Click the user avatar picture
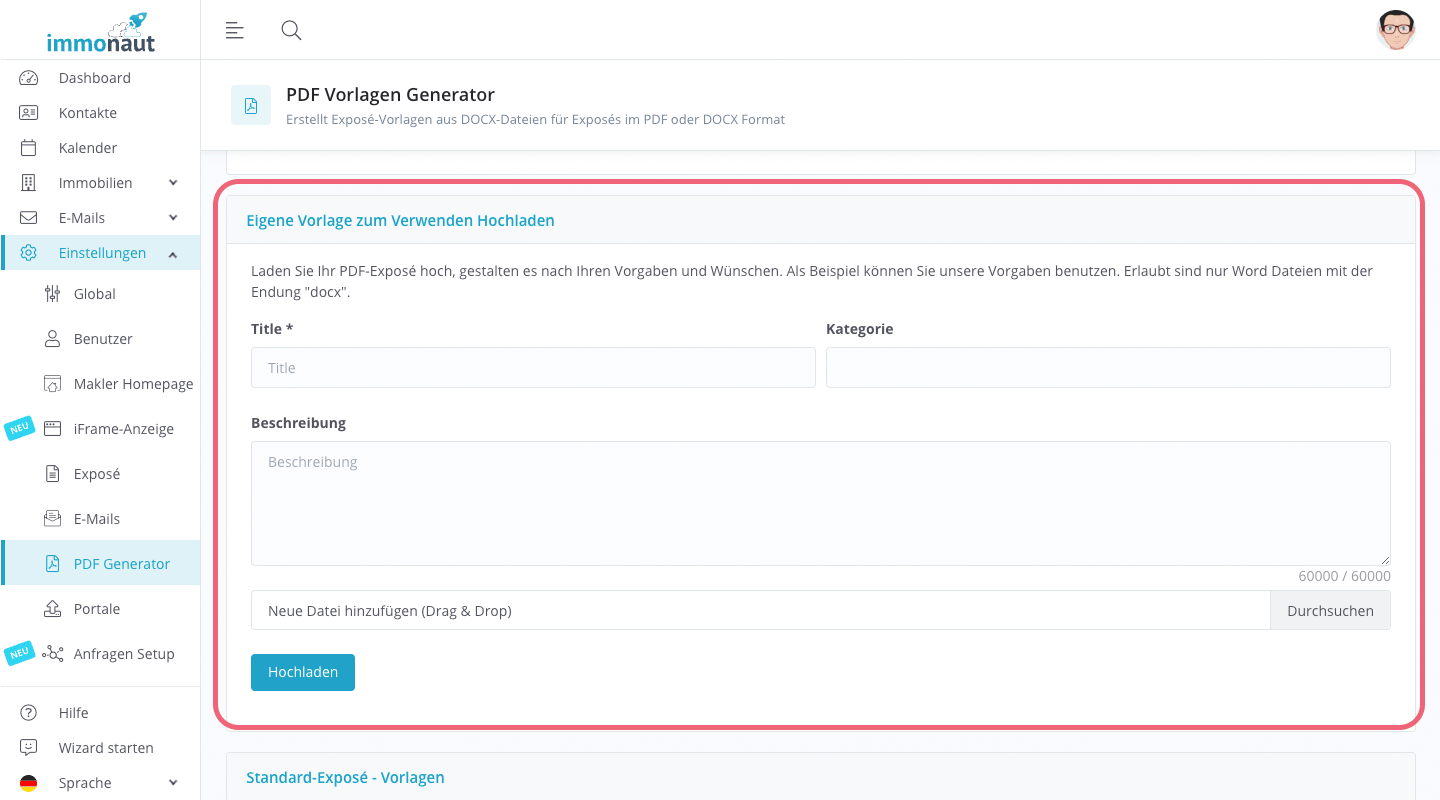 click(1395, 30)
